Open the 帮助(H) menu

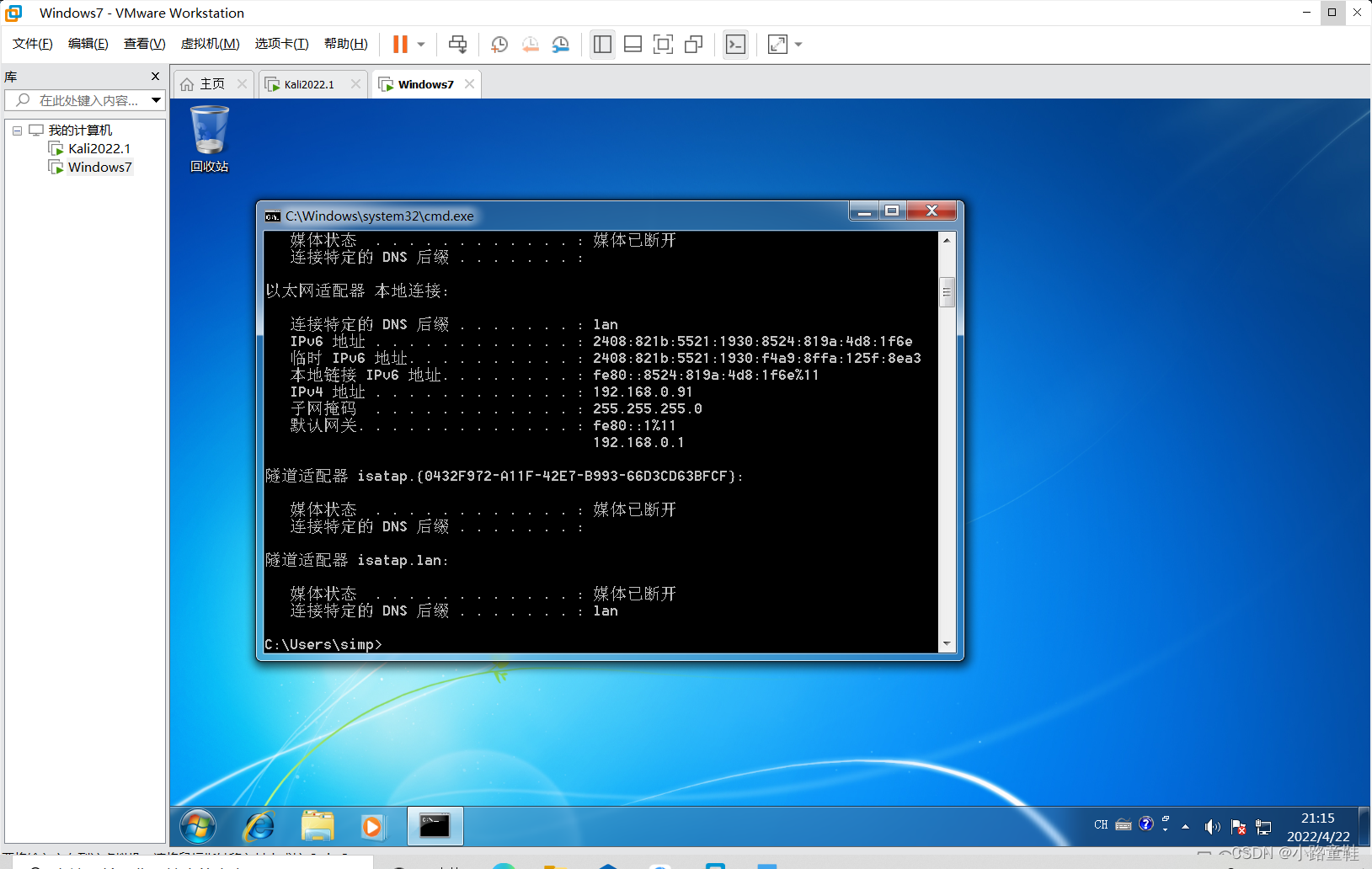click(x=346, y=44)
